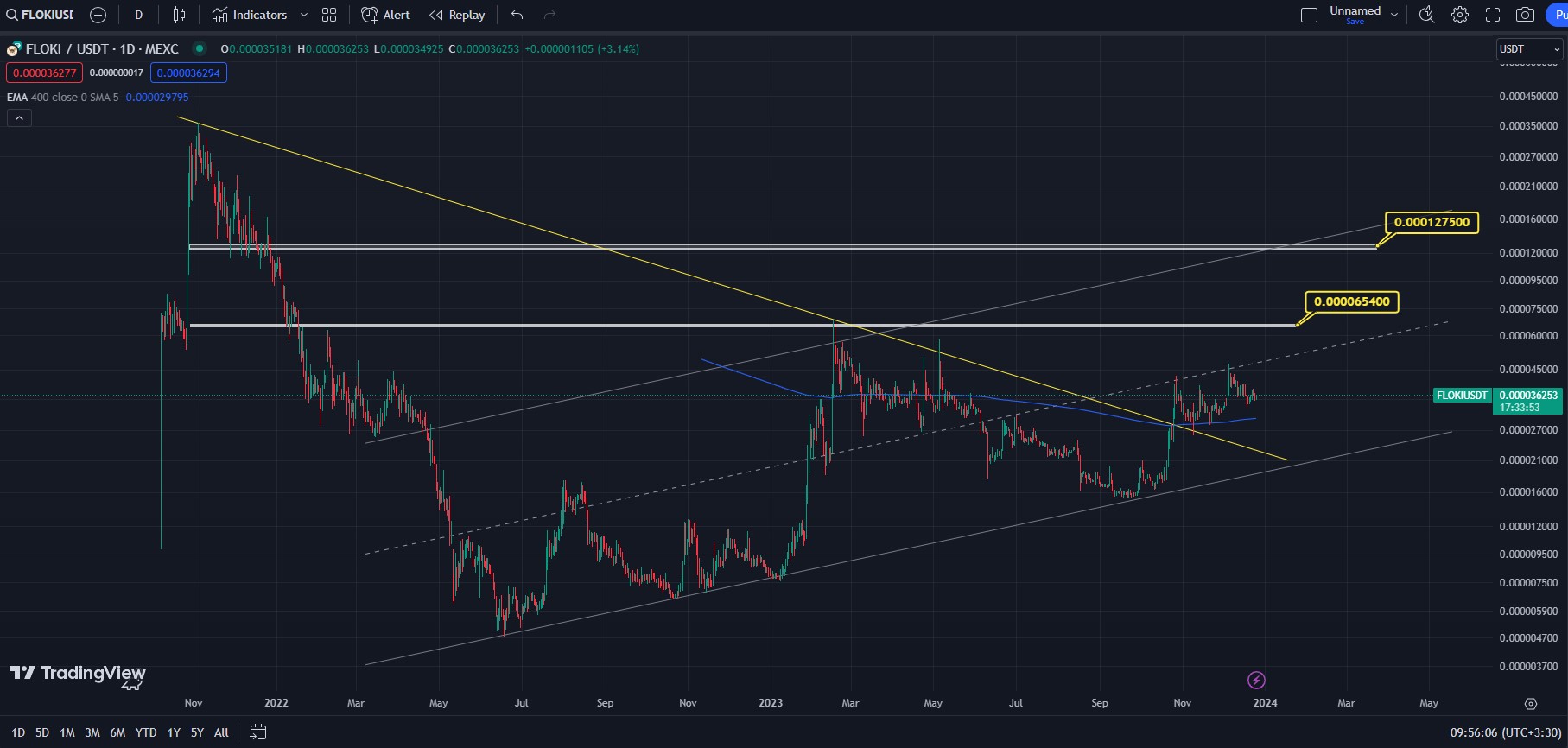Open quick search icon
The image size is (1568, 748).
1426,15
